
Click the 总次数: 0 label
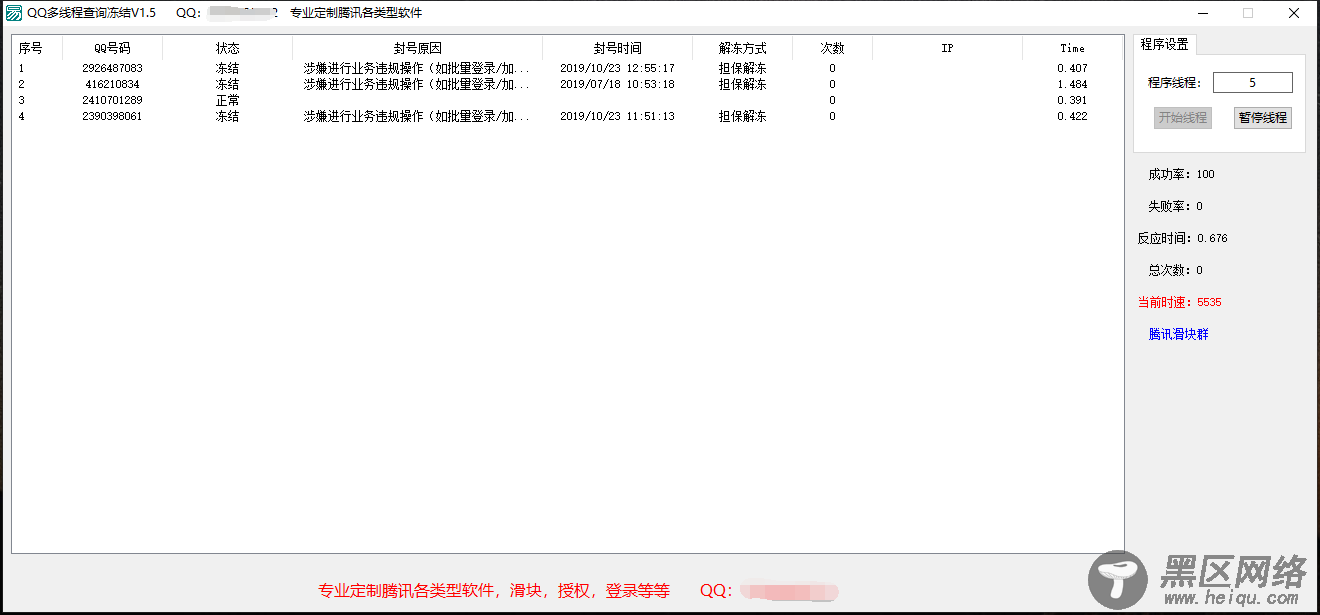pyautogui.click(x=1175, y=270)
